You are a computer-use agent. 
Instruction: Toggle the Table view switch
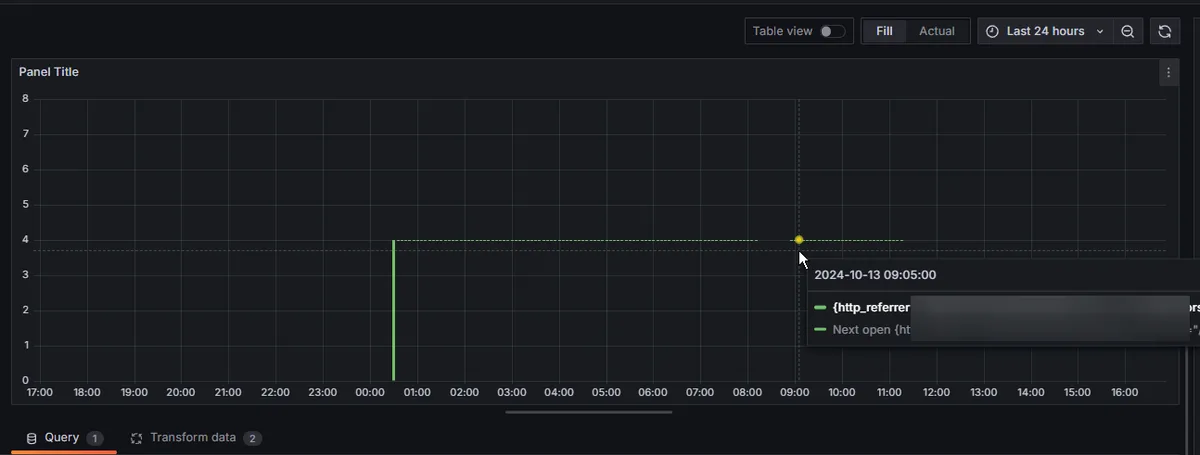pos(832,31)
